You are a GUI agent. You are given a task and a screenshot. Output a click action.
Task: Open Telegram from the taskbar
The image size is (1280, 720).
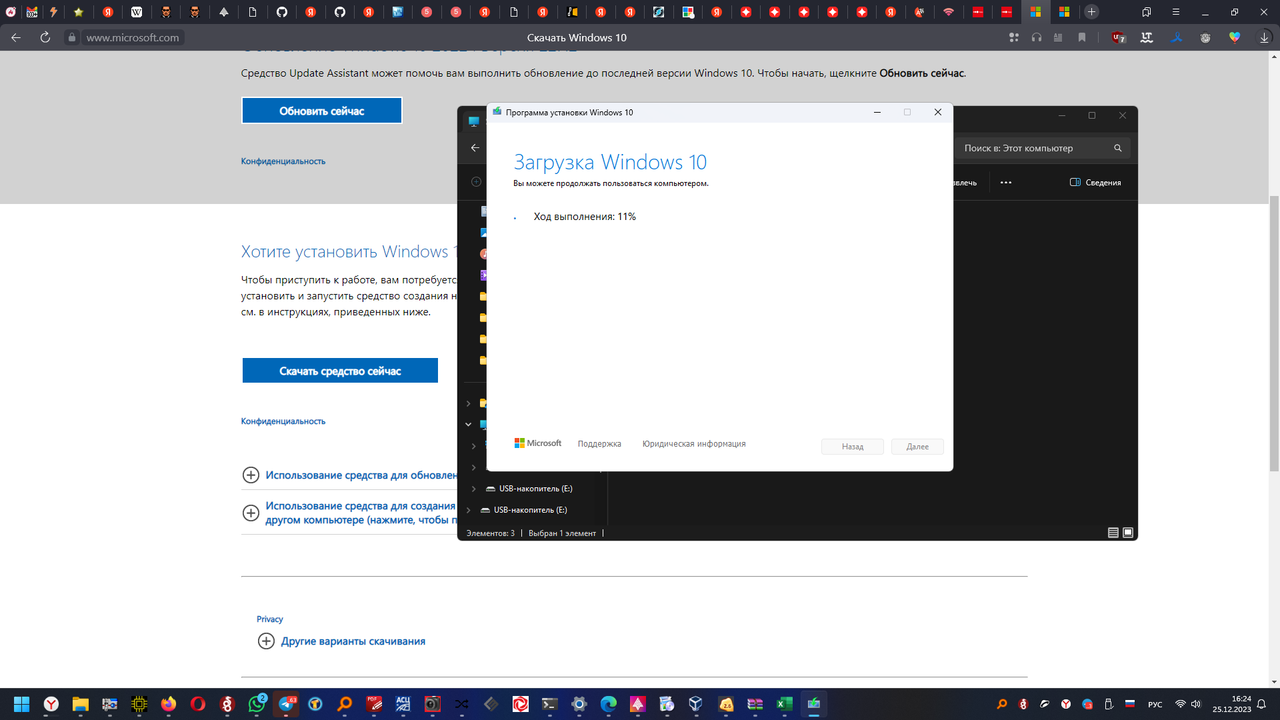[x=286, y=704]
